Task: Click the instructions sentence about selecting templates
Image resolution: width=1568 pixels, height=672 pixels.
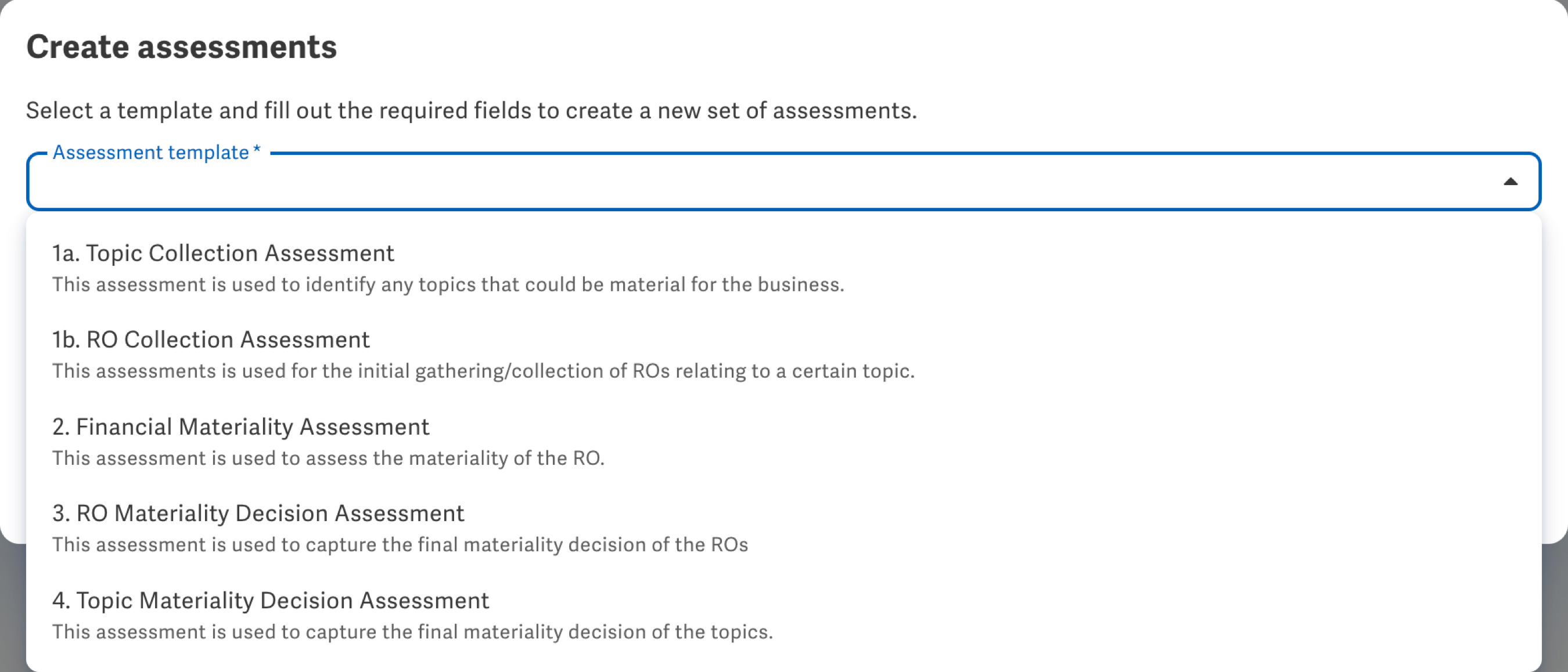Action: coord(470,110)
